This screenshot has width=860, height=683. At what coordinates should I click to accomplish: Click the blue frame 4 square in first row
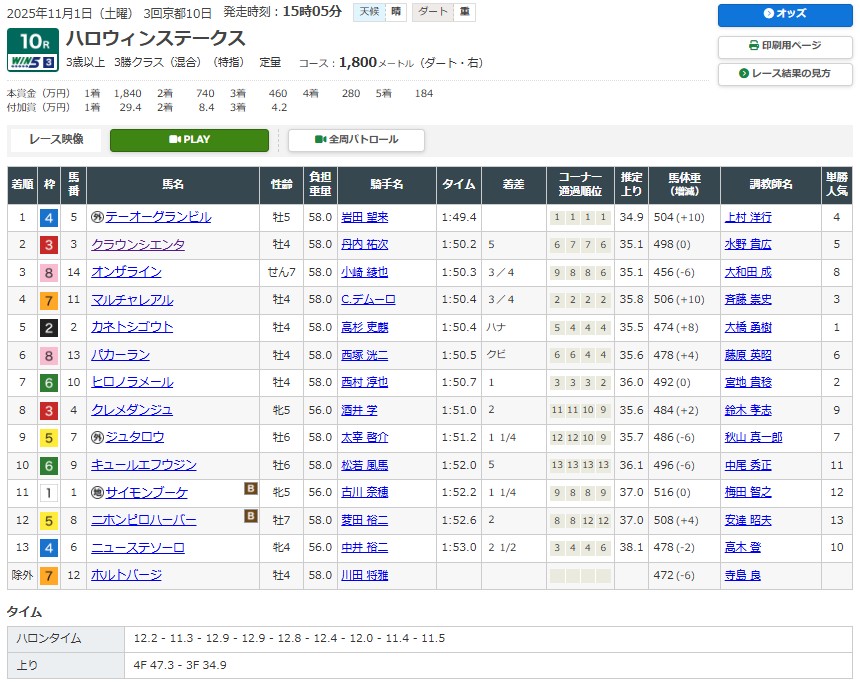(x=48, y=217)
